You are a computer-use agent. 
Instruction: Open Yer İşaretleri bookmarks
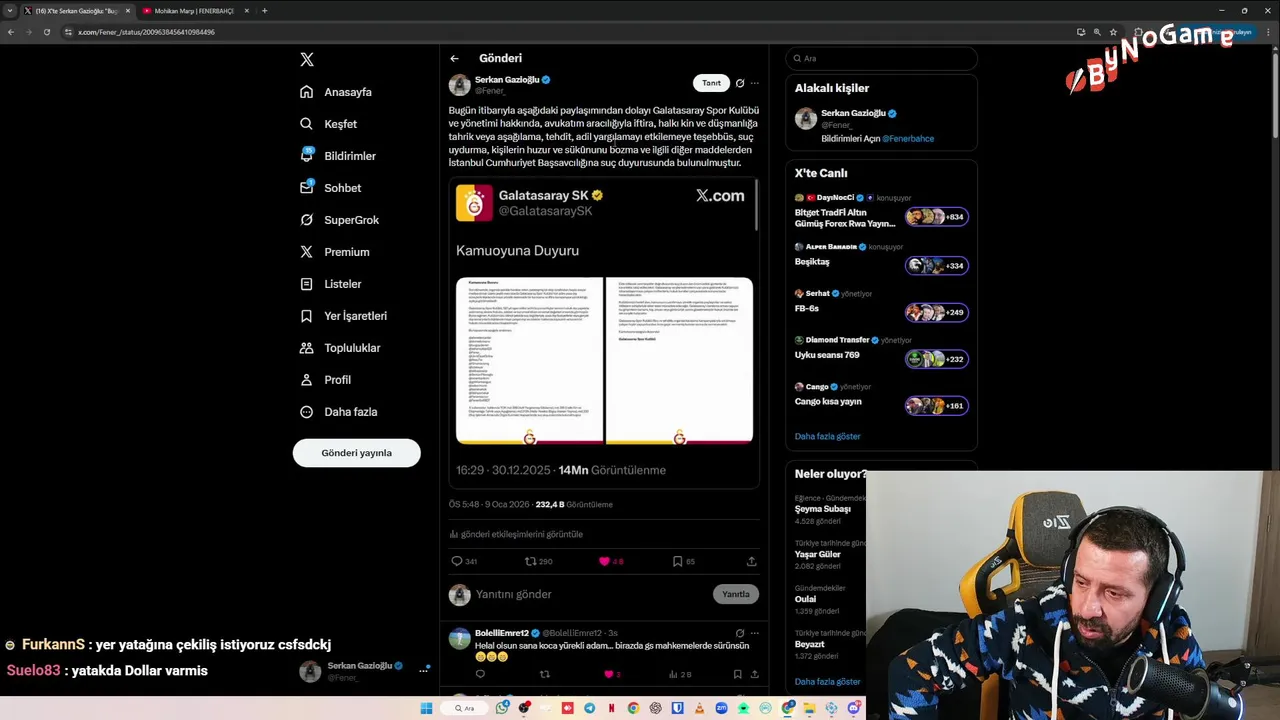click(x=343, y=316)
